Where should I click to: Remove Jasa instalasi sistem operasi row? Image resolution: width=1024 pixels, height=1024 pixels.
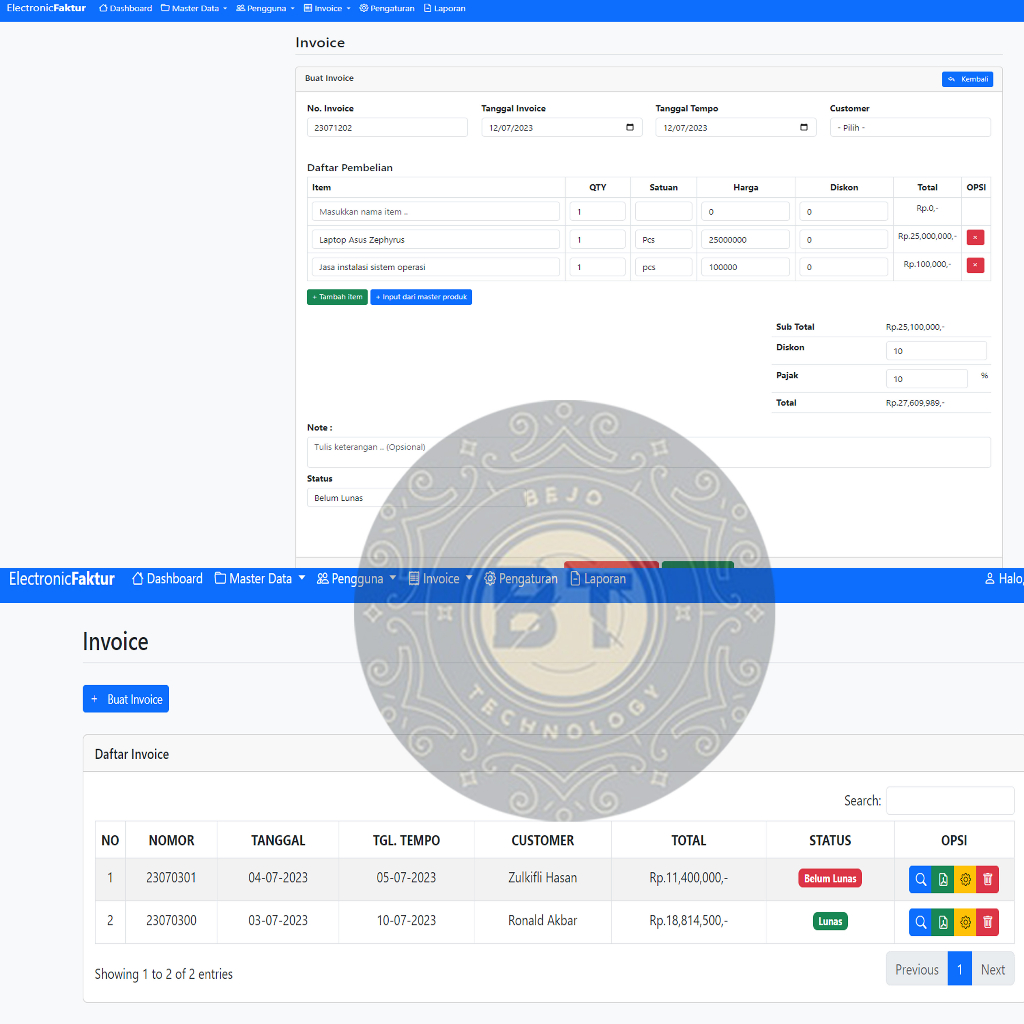pyautogui.click(x=975, y=265)
